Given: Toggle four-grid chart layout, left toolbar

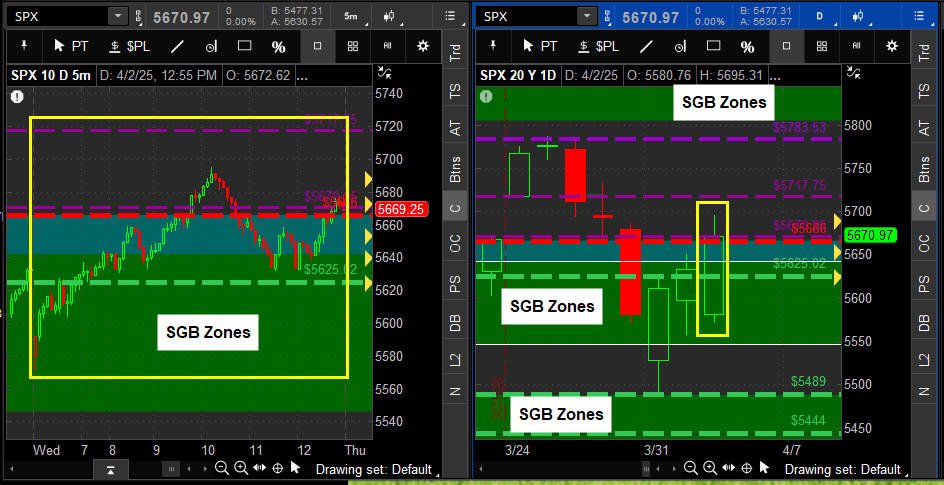Looking at the screenshot, I should pos(353,46).
